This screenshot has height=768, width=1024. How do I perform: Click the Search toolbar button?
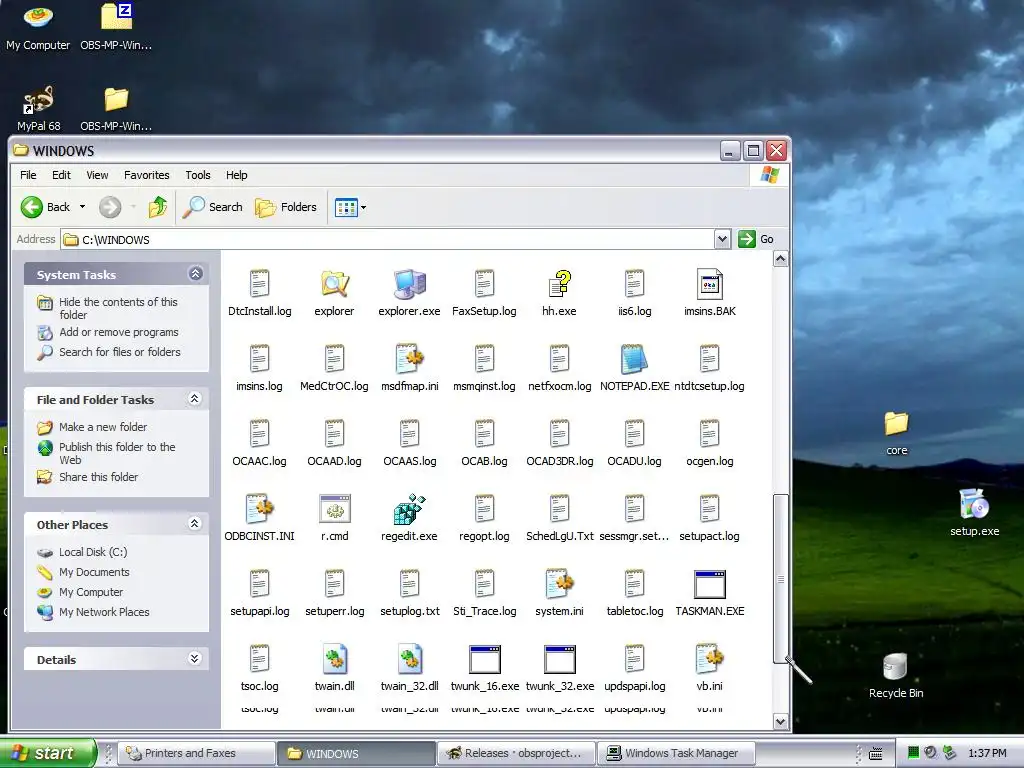212,207
